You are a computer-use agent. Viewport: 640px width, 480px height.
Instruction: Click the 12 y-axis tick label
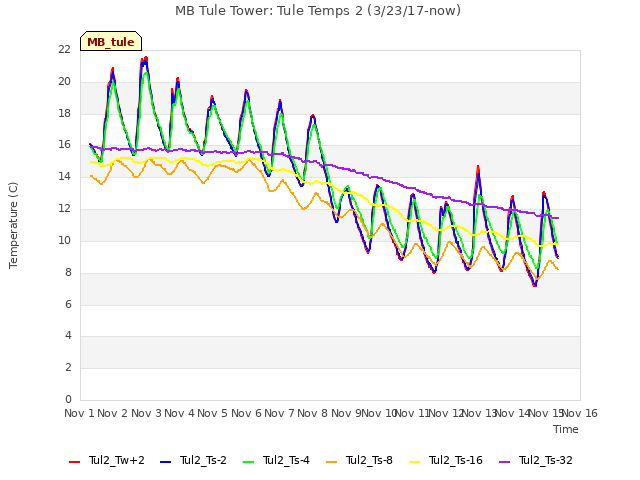pyautogui.click(x=64, y=209)
